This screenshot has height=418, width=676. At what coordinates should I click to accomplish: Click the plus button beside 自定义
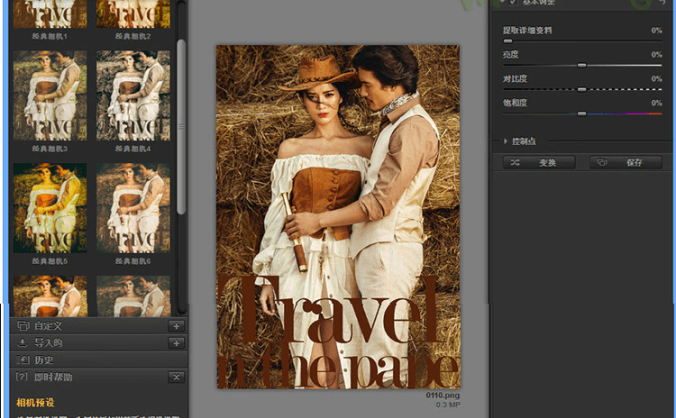pos(176,326)
